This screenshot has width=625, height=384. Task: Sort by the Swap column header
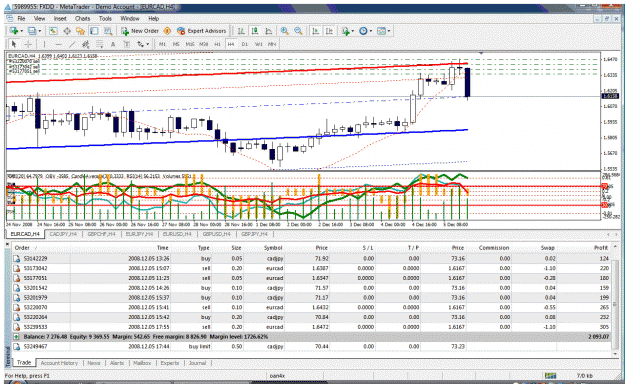click(548, 248)
